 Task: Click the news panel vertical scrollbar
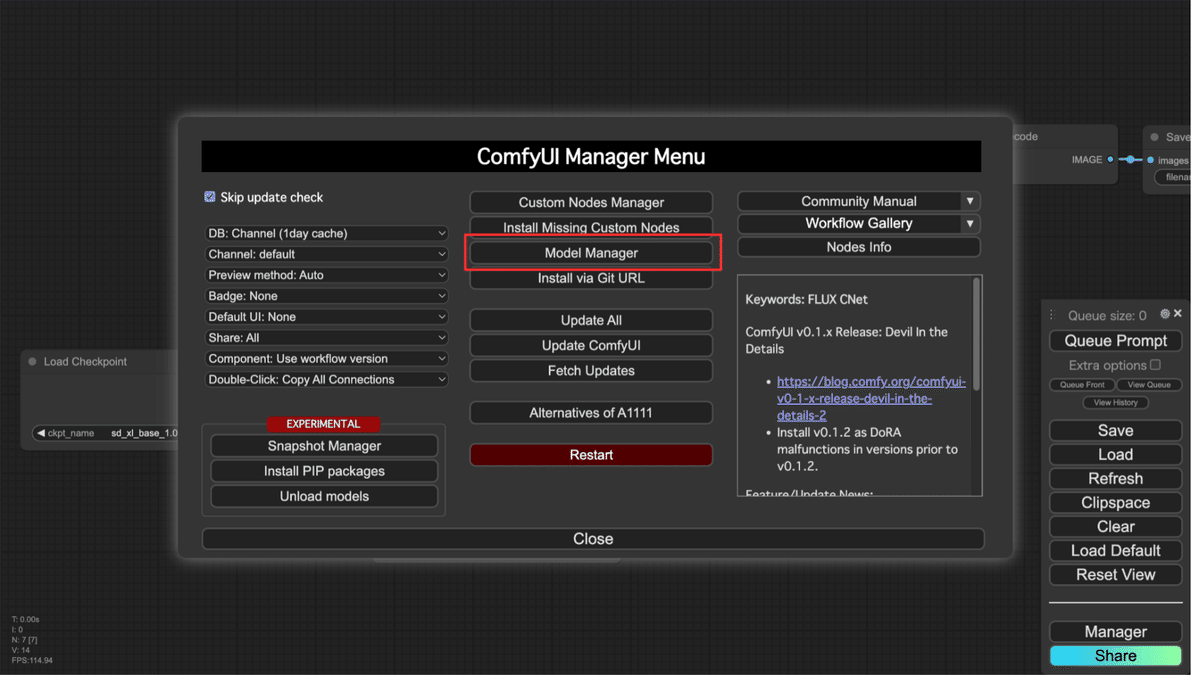[x=976, y=335]
